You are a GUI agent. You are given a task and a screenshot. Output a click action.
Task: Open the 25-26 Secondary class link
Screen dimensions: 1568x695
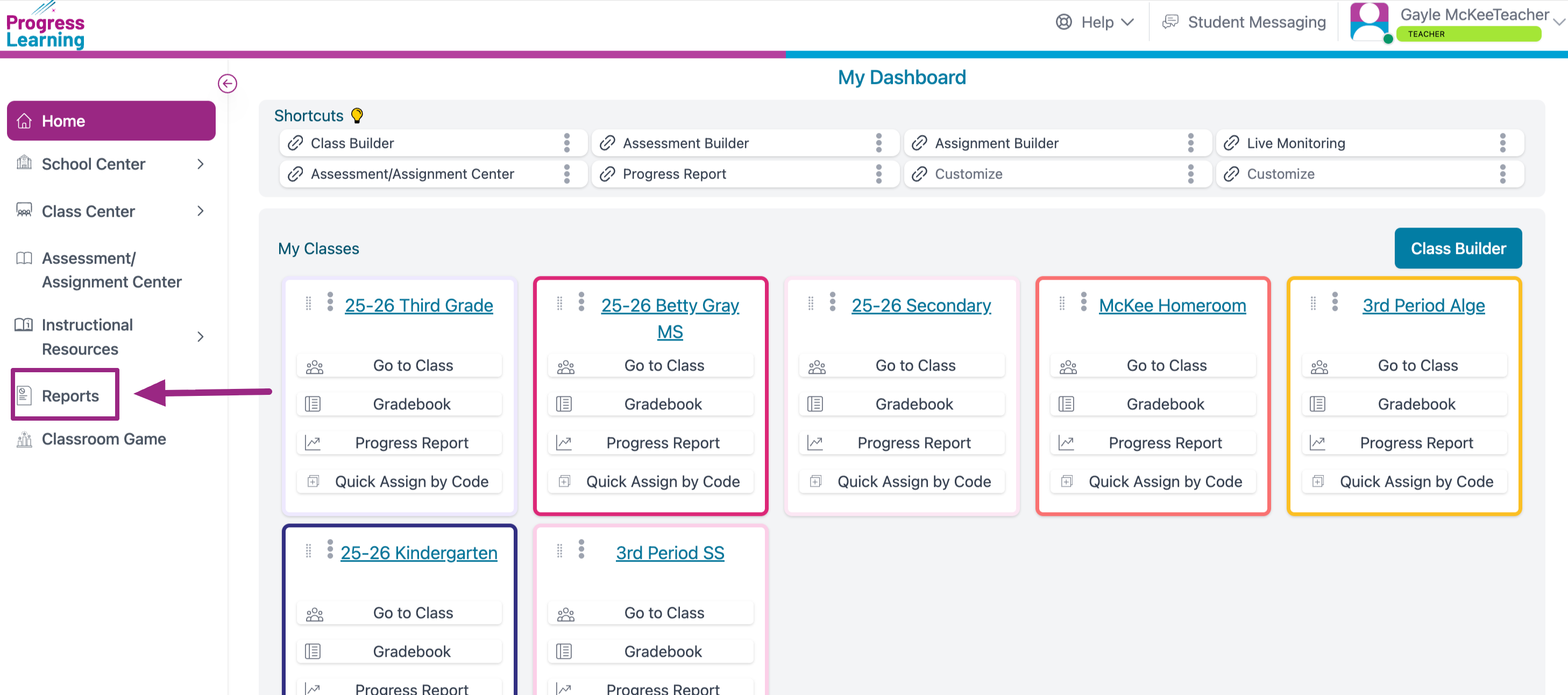[x=921, y=306]
